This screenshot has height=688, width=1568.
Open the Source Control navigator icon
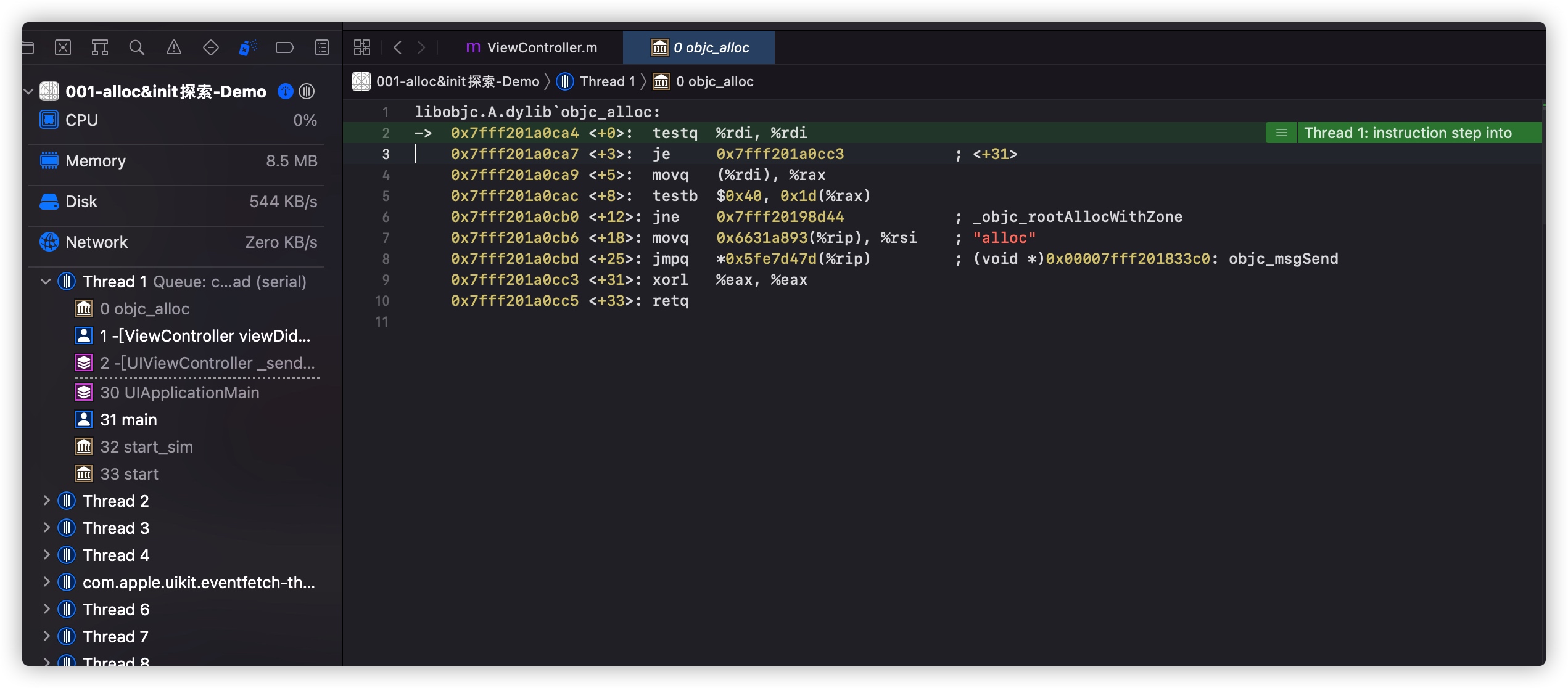click(x=63, y=47)
